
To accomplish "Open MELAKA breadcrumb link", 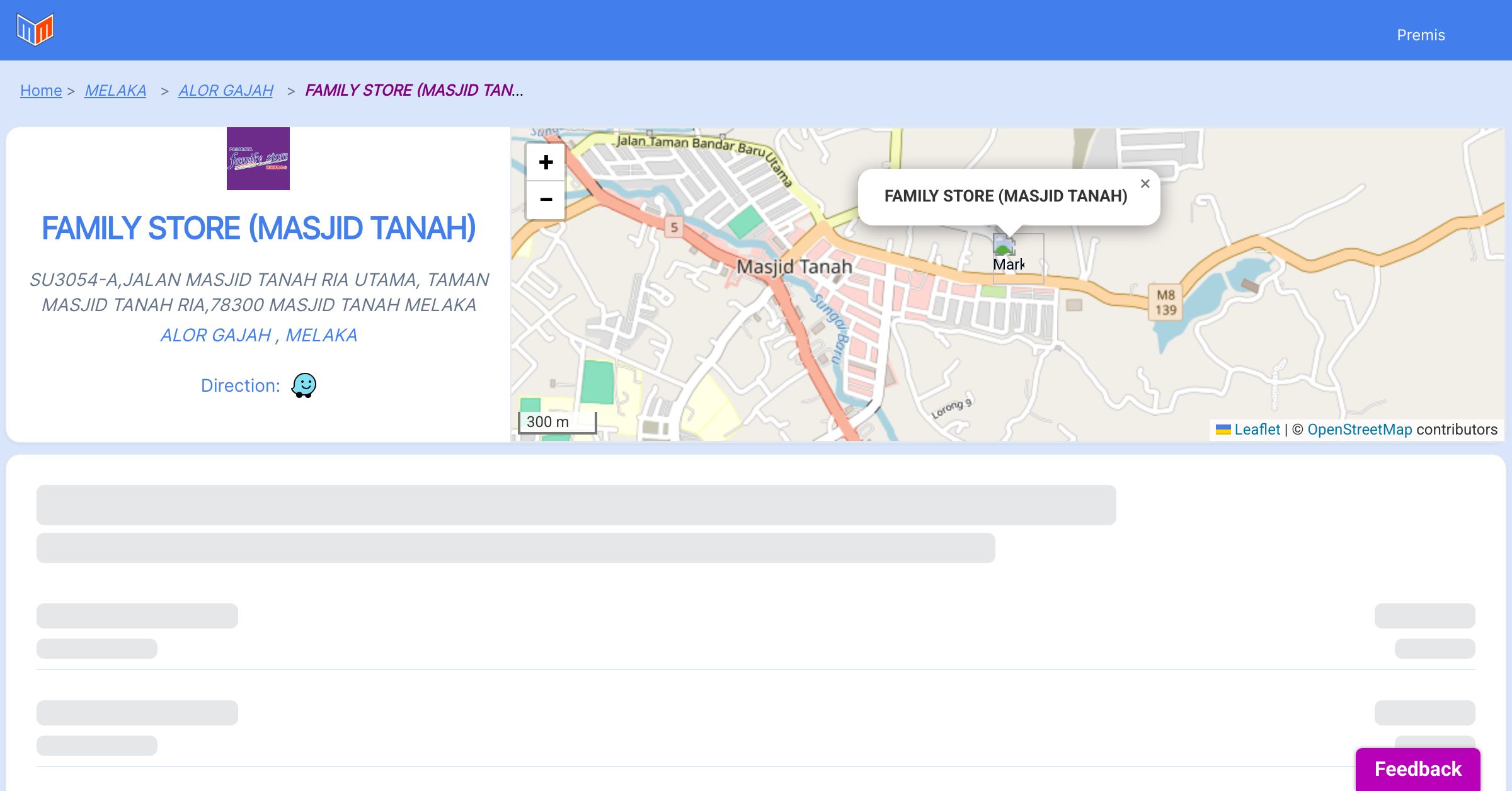I will tap(115, 91).
